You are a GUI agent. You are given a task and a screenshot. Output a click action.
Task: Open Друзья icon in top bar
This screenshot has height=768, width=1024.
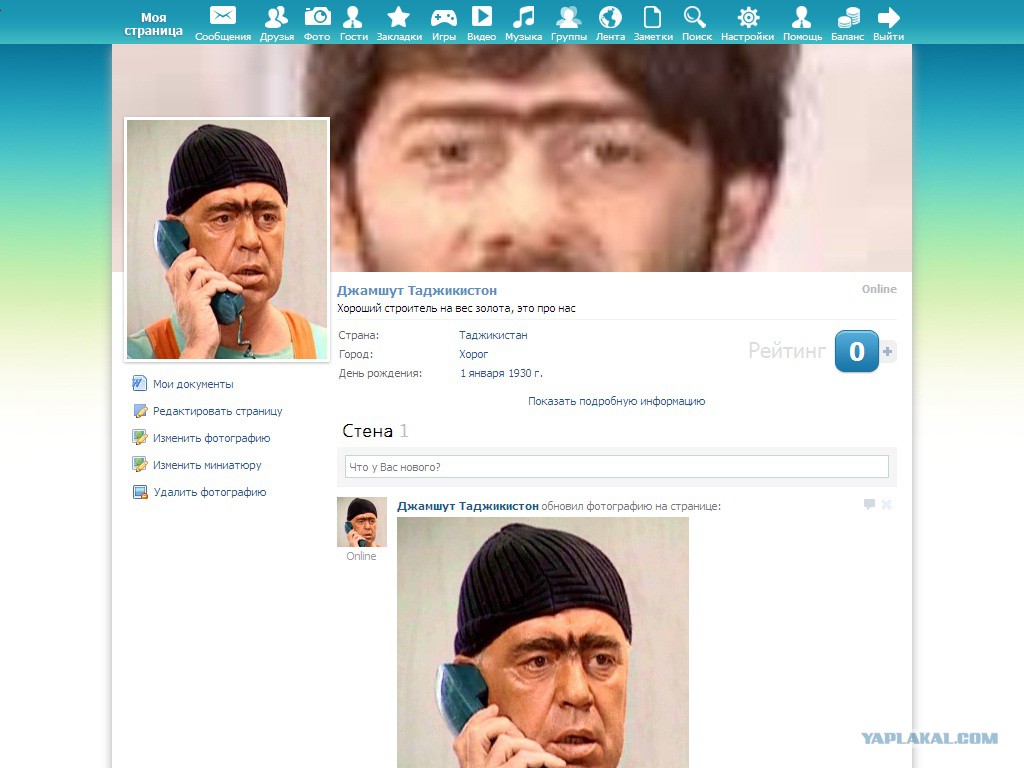[x=277, y=16]
